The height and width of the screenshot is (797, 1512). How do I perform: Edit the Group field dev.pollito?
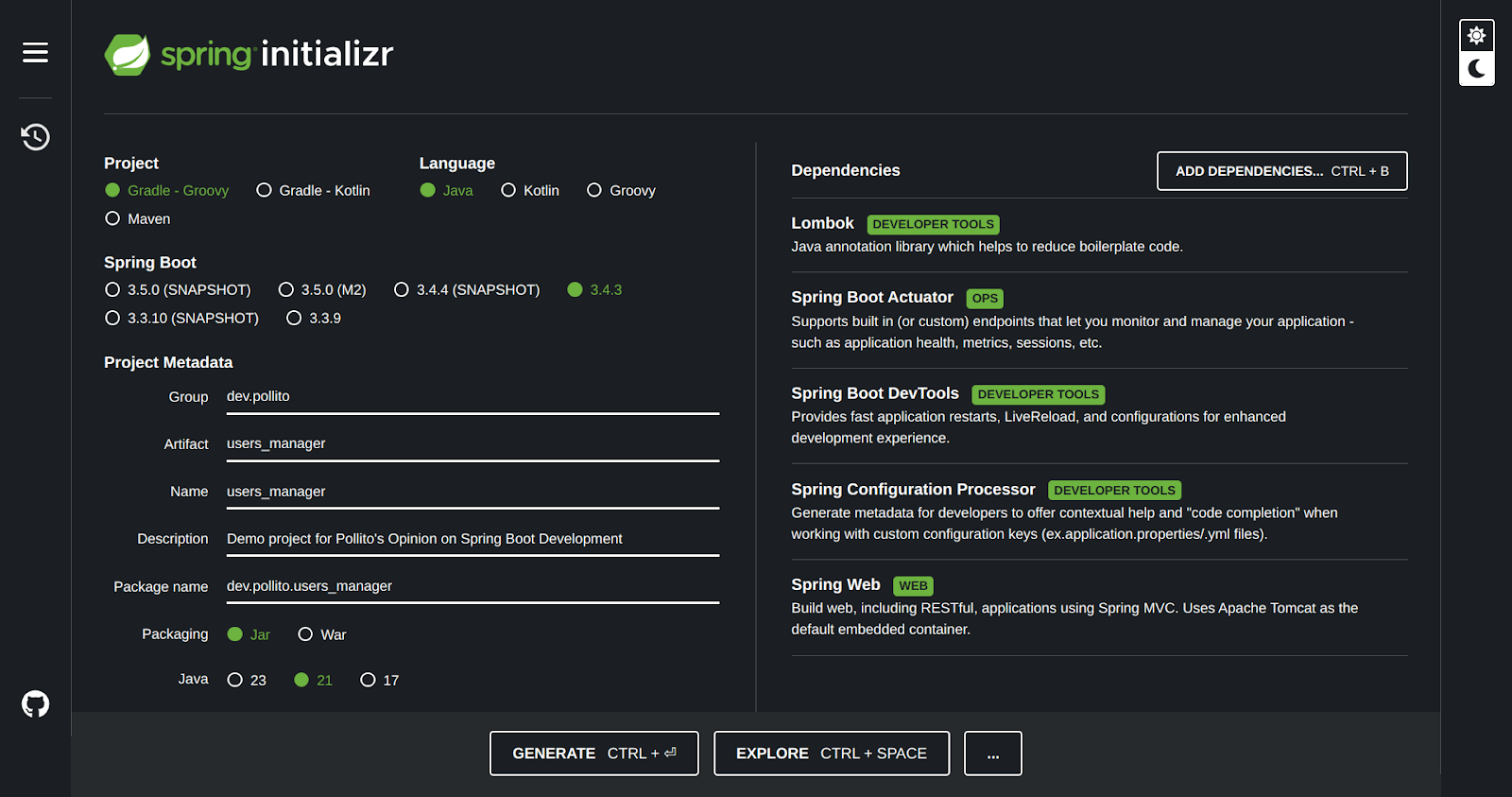[x=472, y=397]
